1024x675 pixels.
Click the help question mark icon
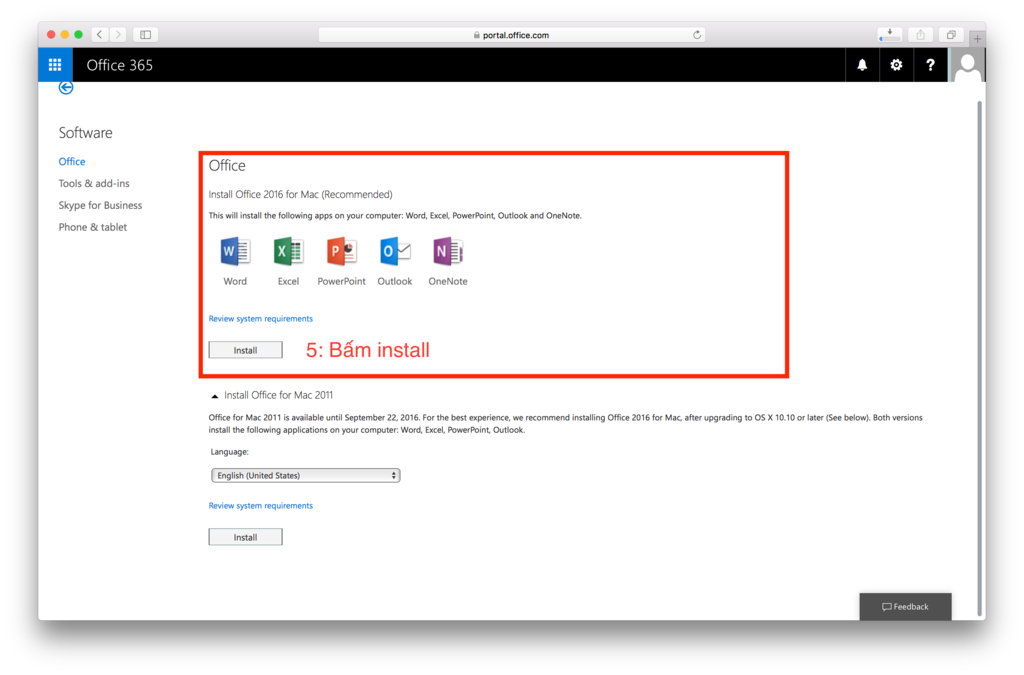click(x=930, y=65)
